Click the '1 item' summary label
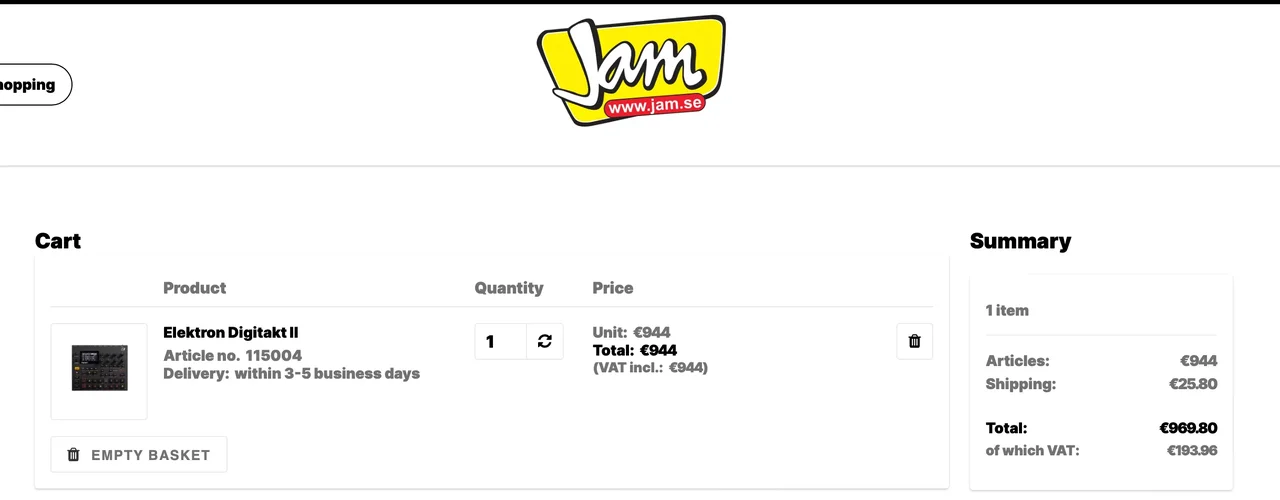The image size is (1280, 500). pyautogui.click(x=1007, y=310)
